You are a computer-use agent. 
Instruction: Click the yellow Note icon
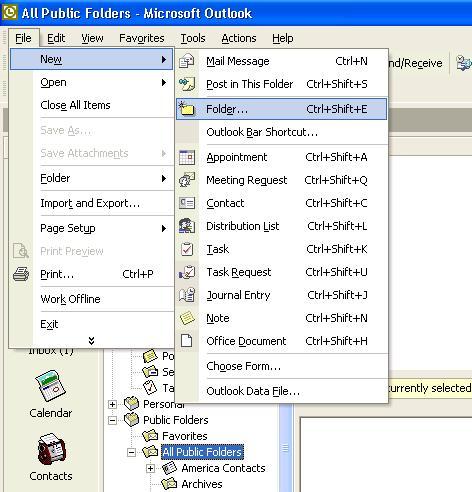(x=187, y=318)
